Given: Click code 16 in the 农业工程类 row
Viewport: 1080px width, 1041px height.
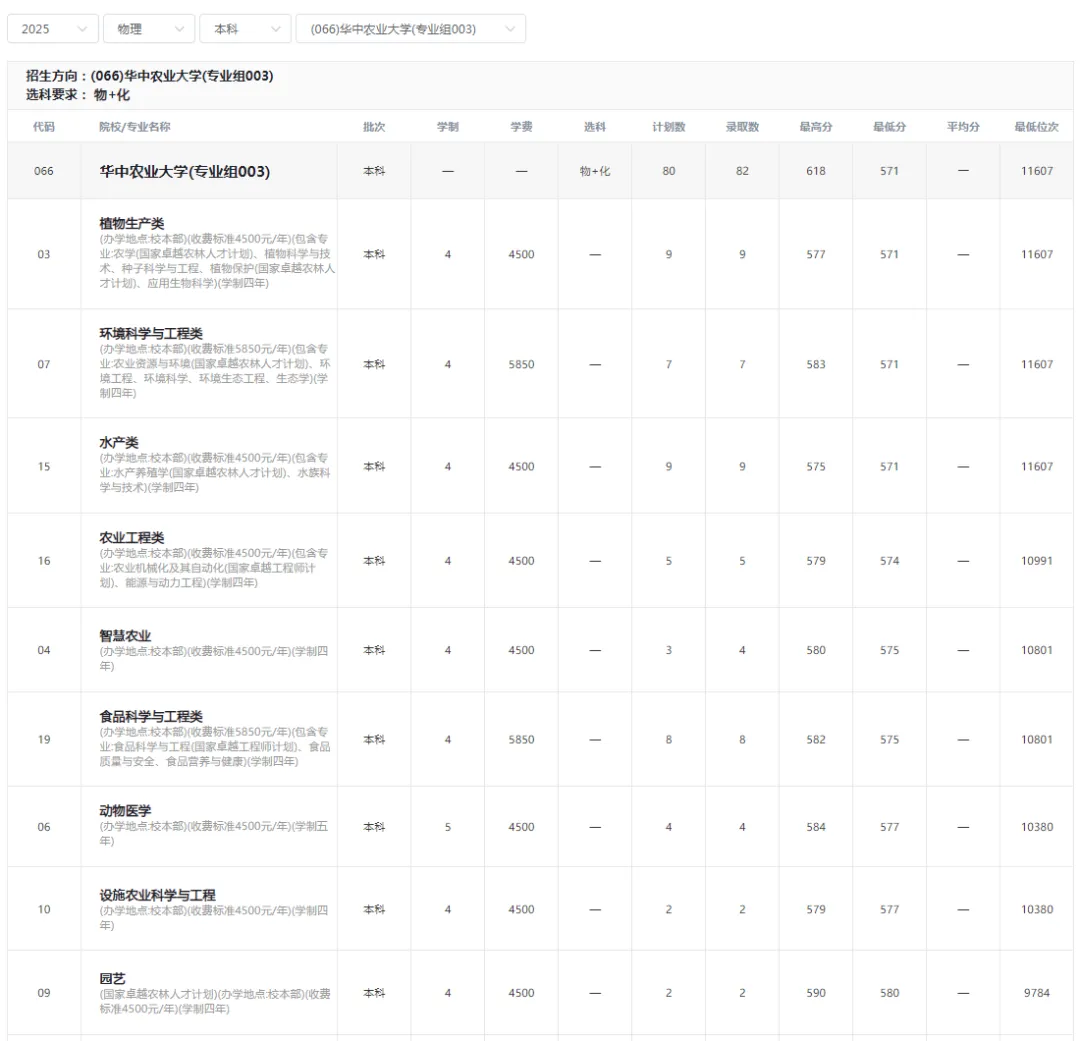Looking at the screenshot, I should point(44,561).
